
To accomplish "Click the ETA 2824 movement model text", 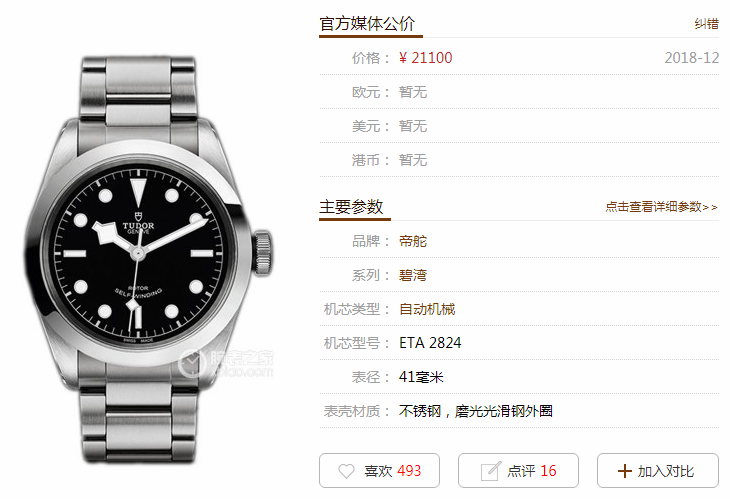I will coord(430,343).
